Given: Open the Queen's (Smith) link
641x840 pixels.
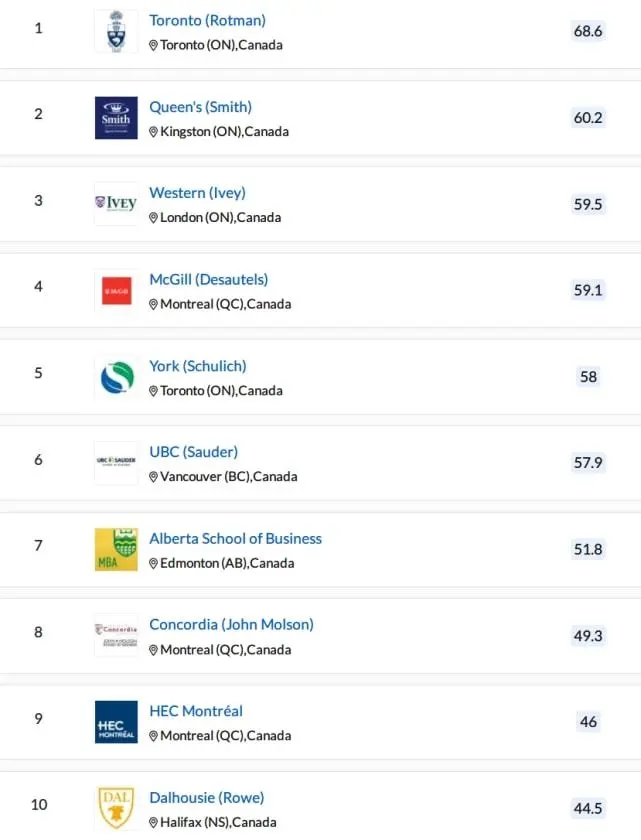Looking at the screenshot, I should tap(200, 107).
